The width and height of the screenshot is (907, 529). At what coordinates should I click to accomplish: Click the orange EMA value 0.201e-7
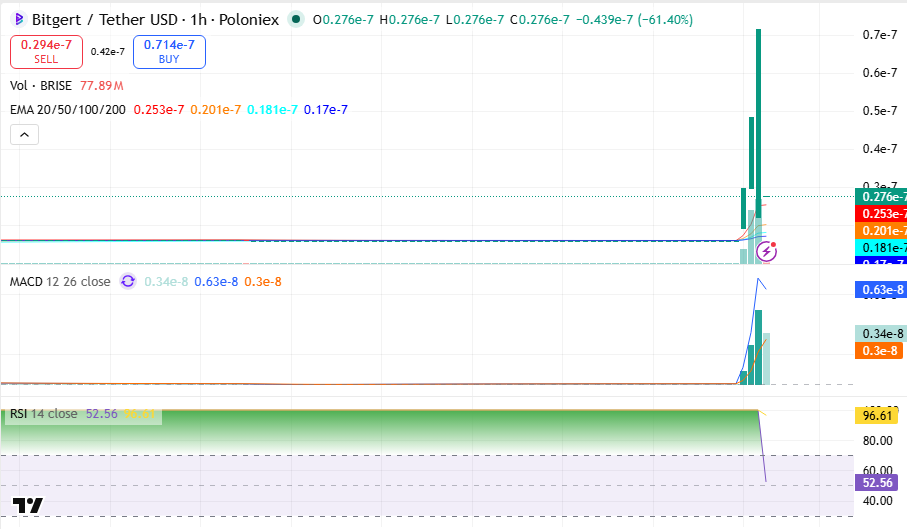coord(216,110)
